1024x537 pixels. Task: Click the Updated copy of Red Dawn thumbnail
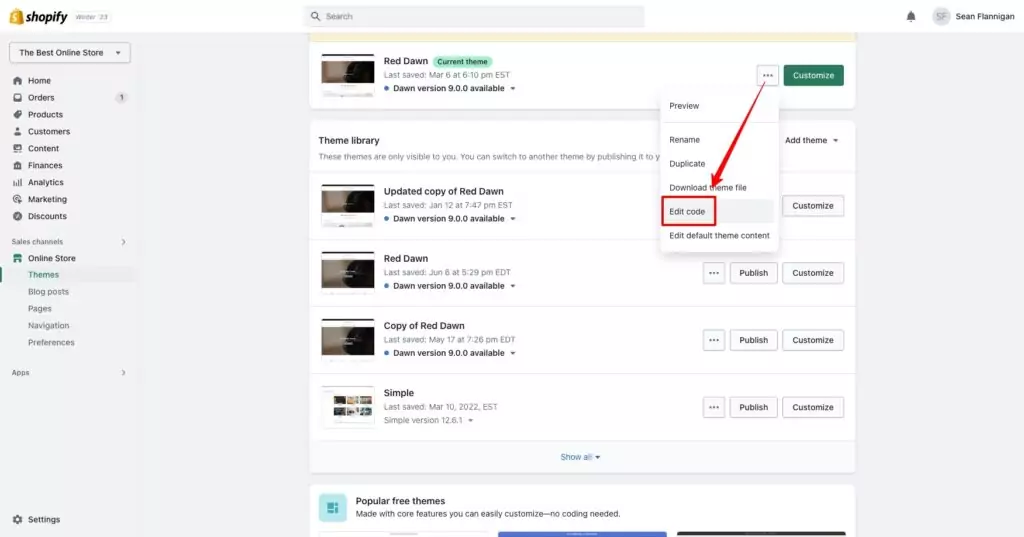[347, 206]
